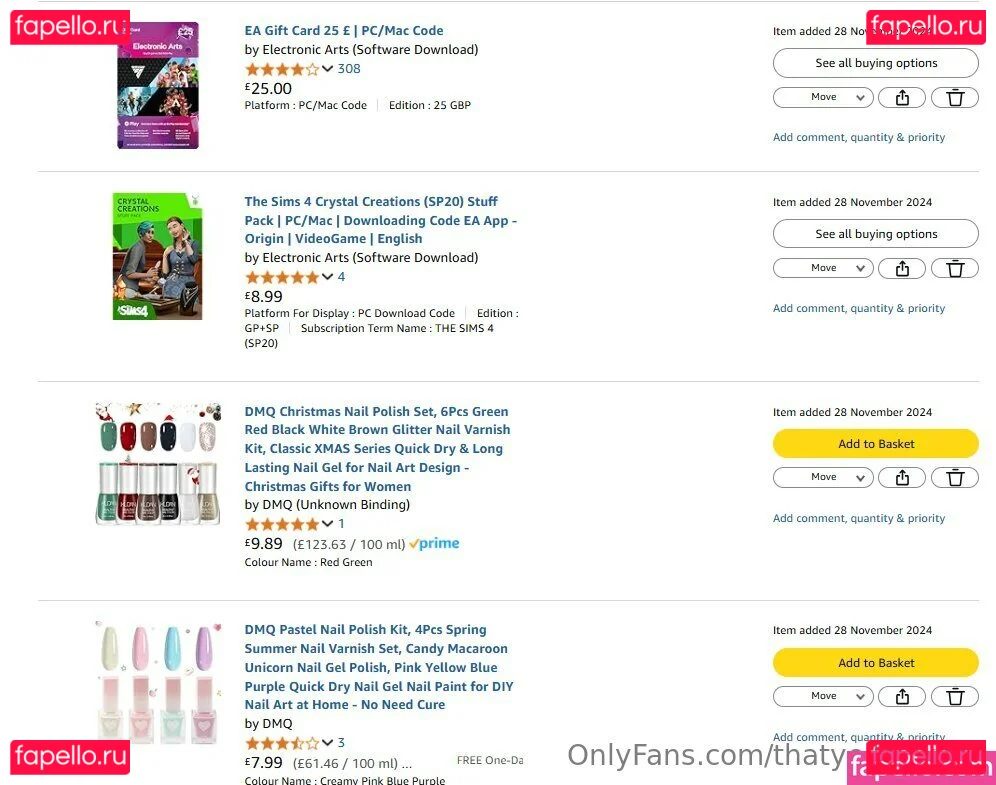The image size is (996, 785).
Task: Add DMQ Pastel Nail Polish Kit to Basket
Action: coord(875,663)
